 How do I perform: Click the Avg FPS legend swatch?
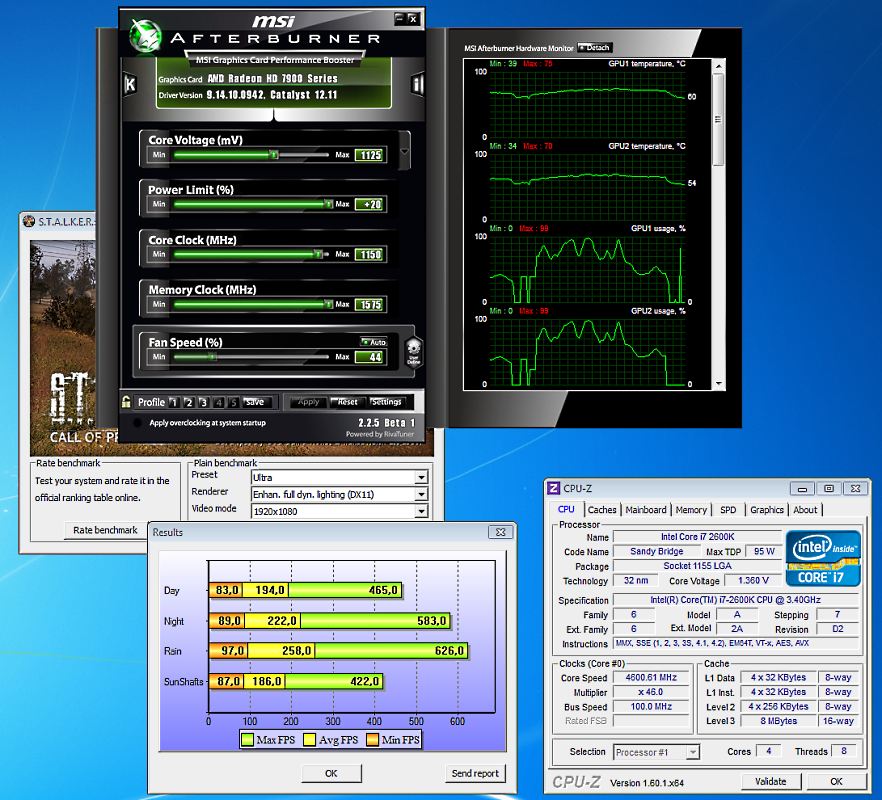pyautogui.click(x=309, y=739)
